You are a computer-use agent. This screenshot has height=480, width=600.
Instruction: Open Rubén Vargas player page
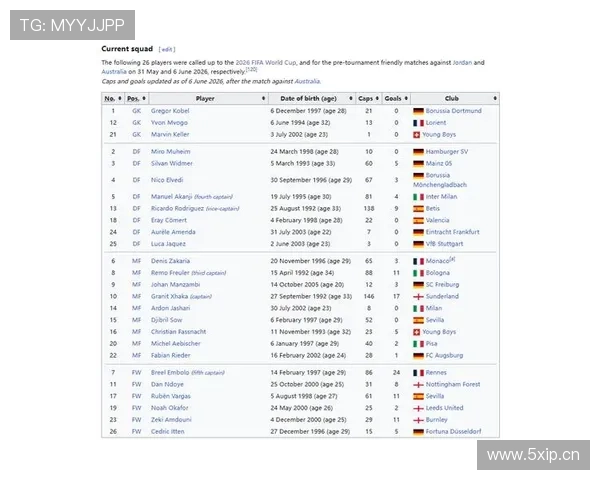coord(171,396)
